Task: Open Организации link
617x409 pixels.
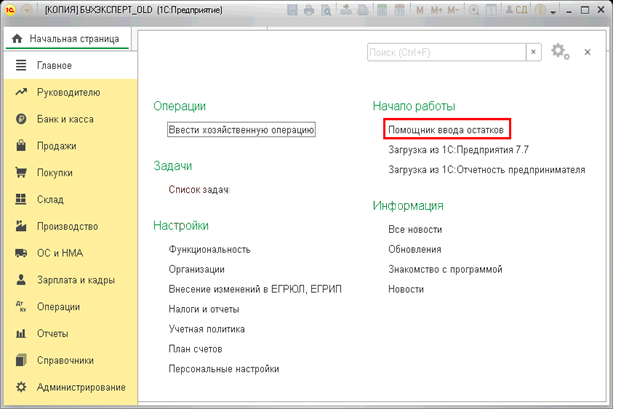Action: pos(196,269)
